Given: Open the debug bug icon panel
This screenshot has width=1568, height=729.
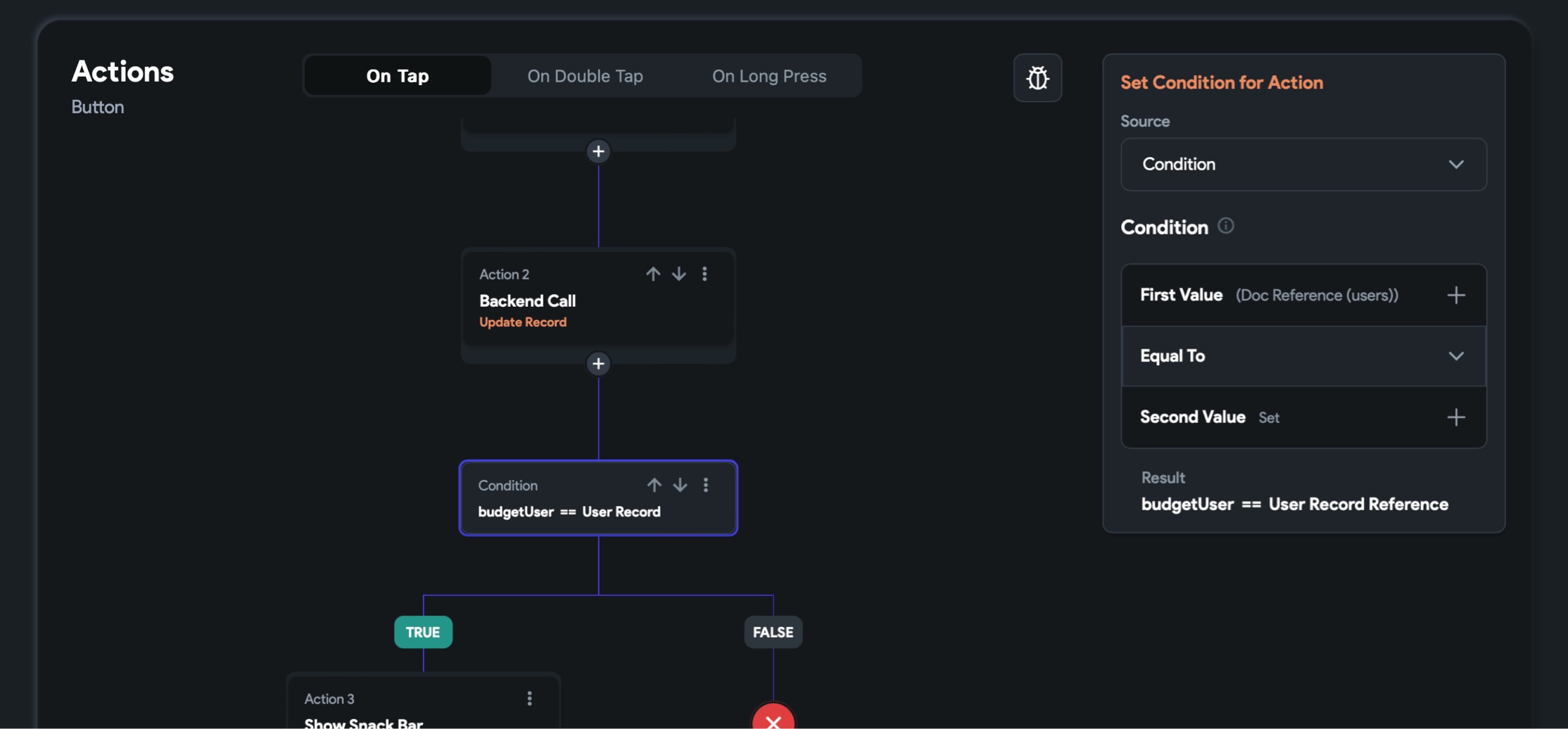Looking at the screenshot, I should [x=1037, y=77].
